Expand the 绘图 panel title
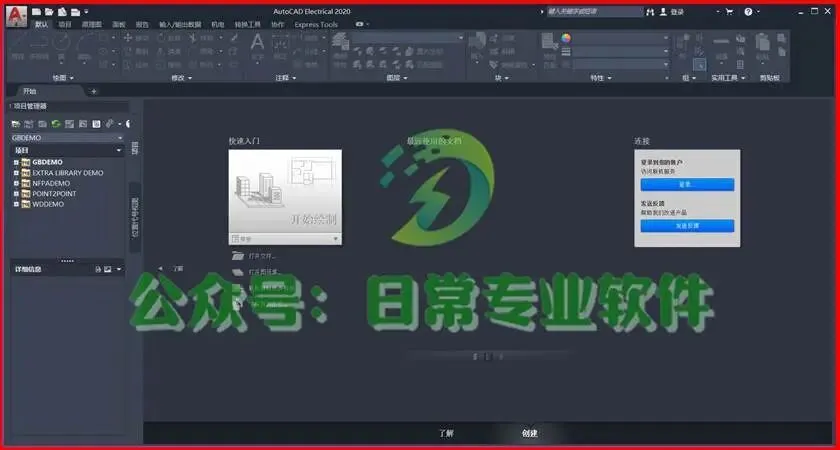Image resolution: width=840 pixels, height=450 pixels. pos(63,78)
